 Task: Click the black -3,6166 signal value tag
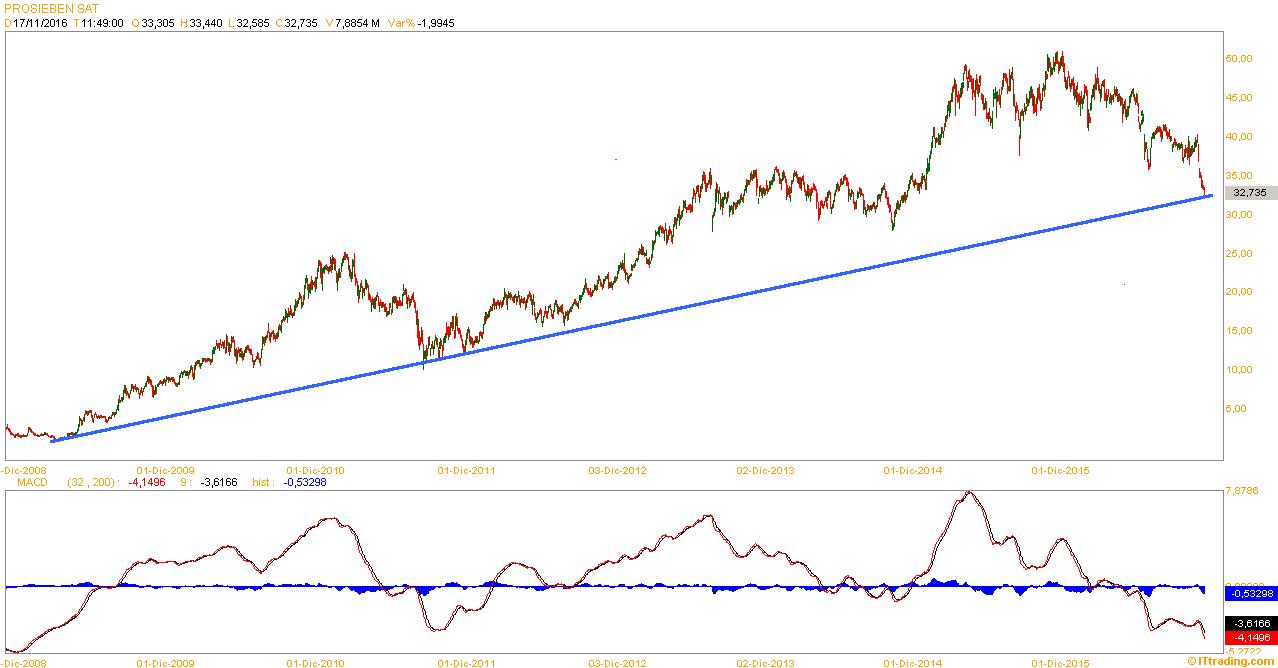(1250, 622)
